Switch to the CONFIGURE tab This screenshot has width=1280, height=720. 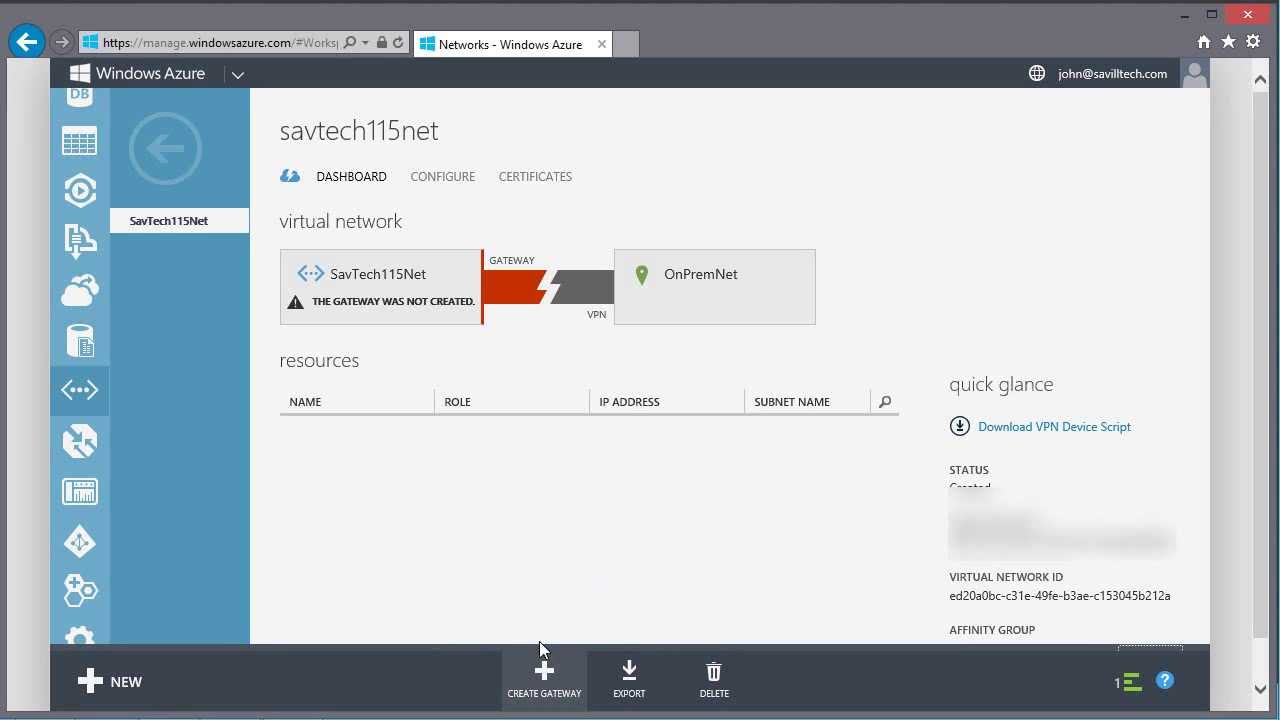pyautogui.click(x=442, y=176)
